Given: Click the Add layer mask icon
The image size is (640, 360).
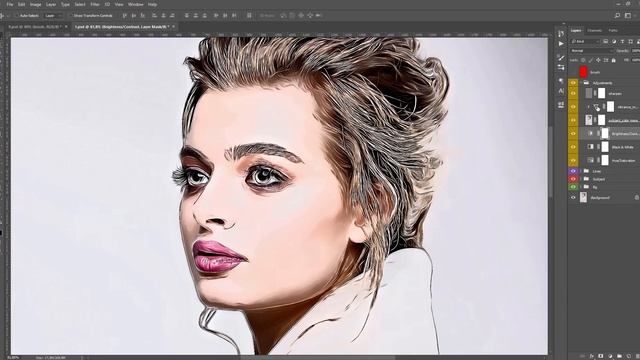Looking at the screenshot, I should point(601,356).
